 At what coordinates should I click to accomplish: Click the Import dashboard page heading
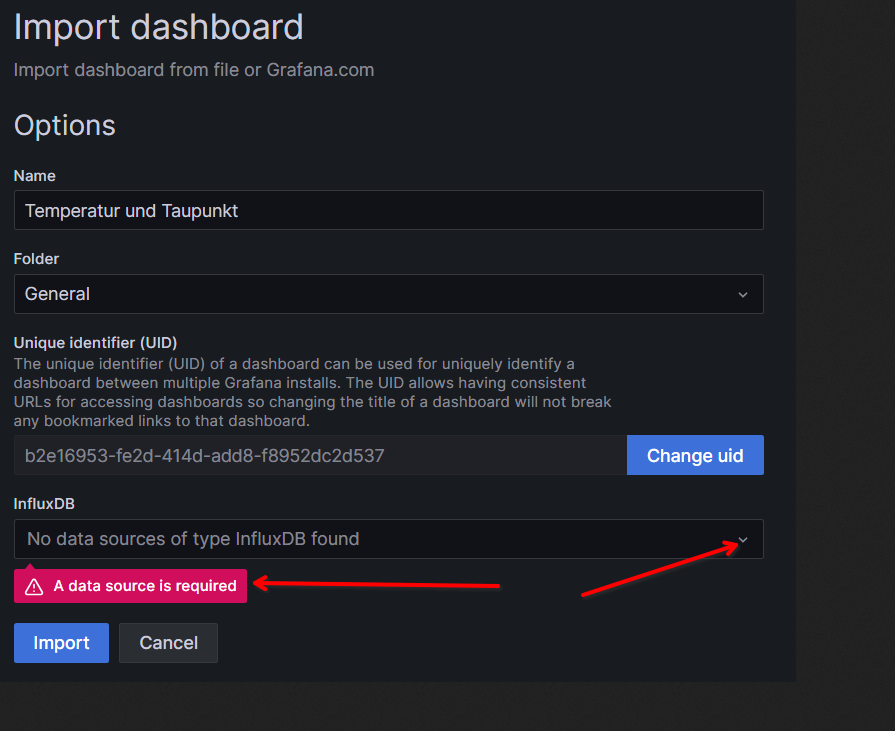click(158, 27)
